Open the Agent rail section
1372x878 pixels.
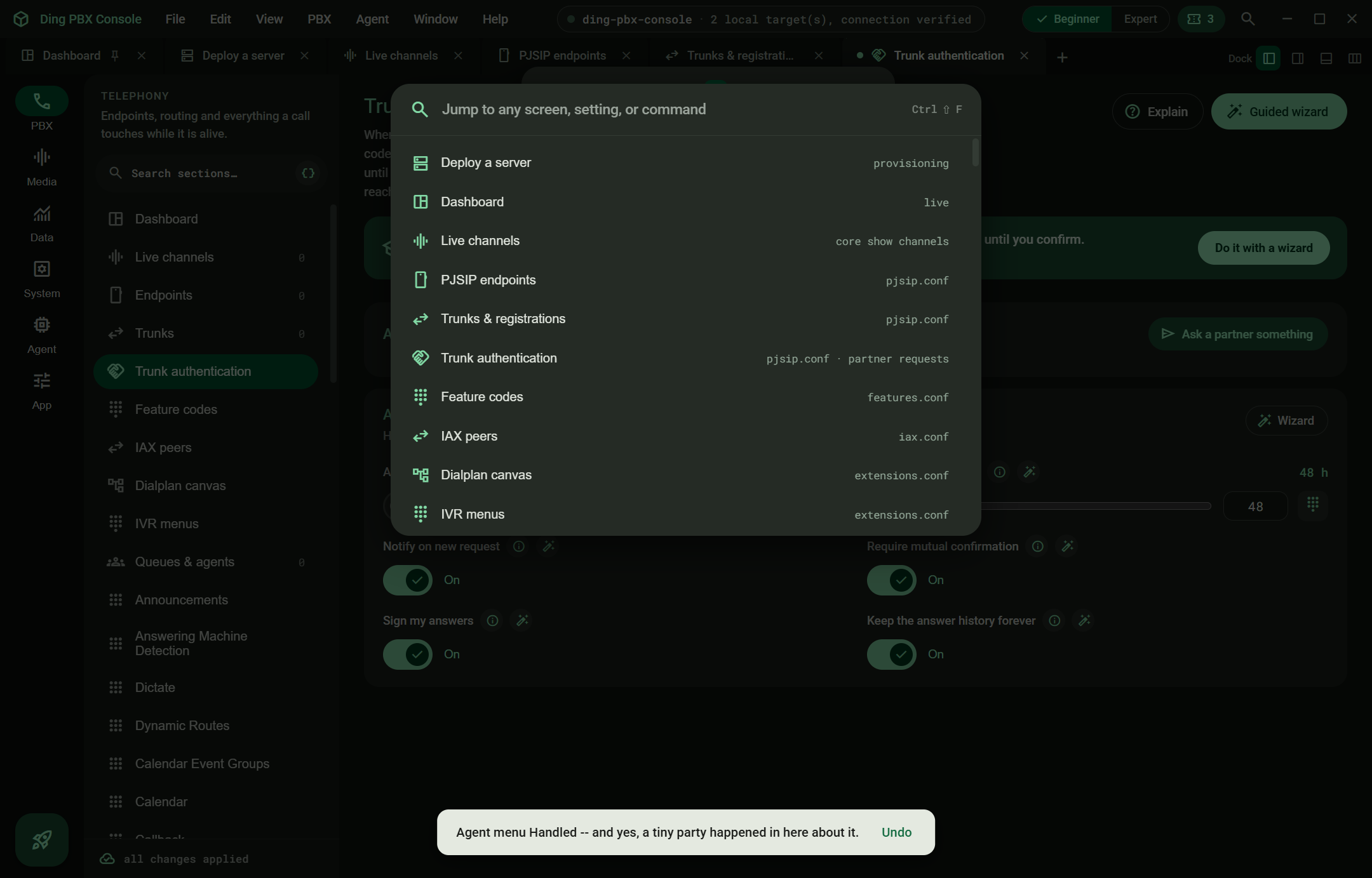click(x=41, y=335)
